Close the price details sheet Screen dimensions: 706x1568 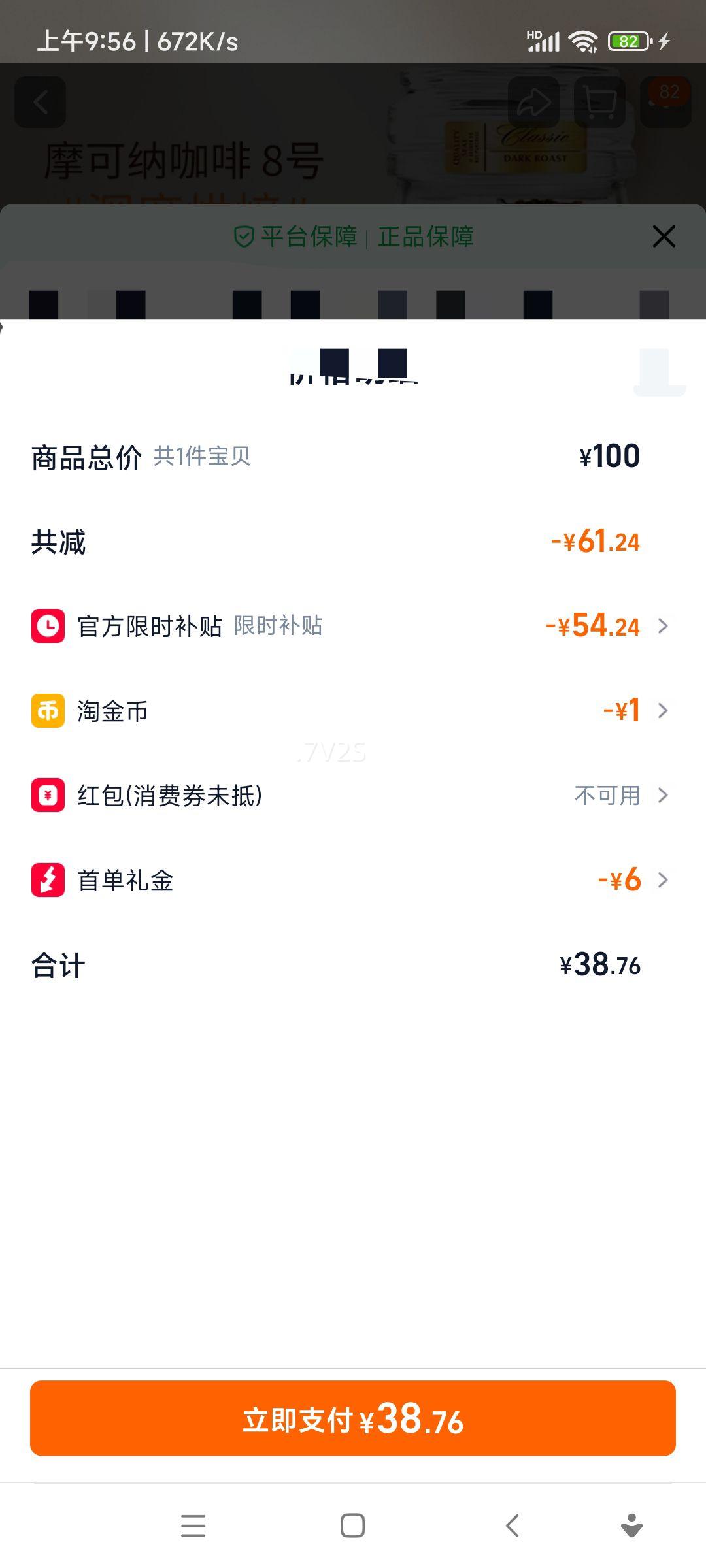664,237
